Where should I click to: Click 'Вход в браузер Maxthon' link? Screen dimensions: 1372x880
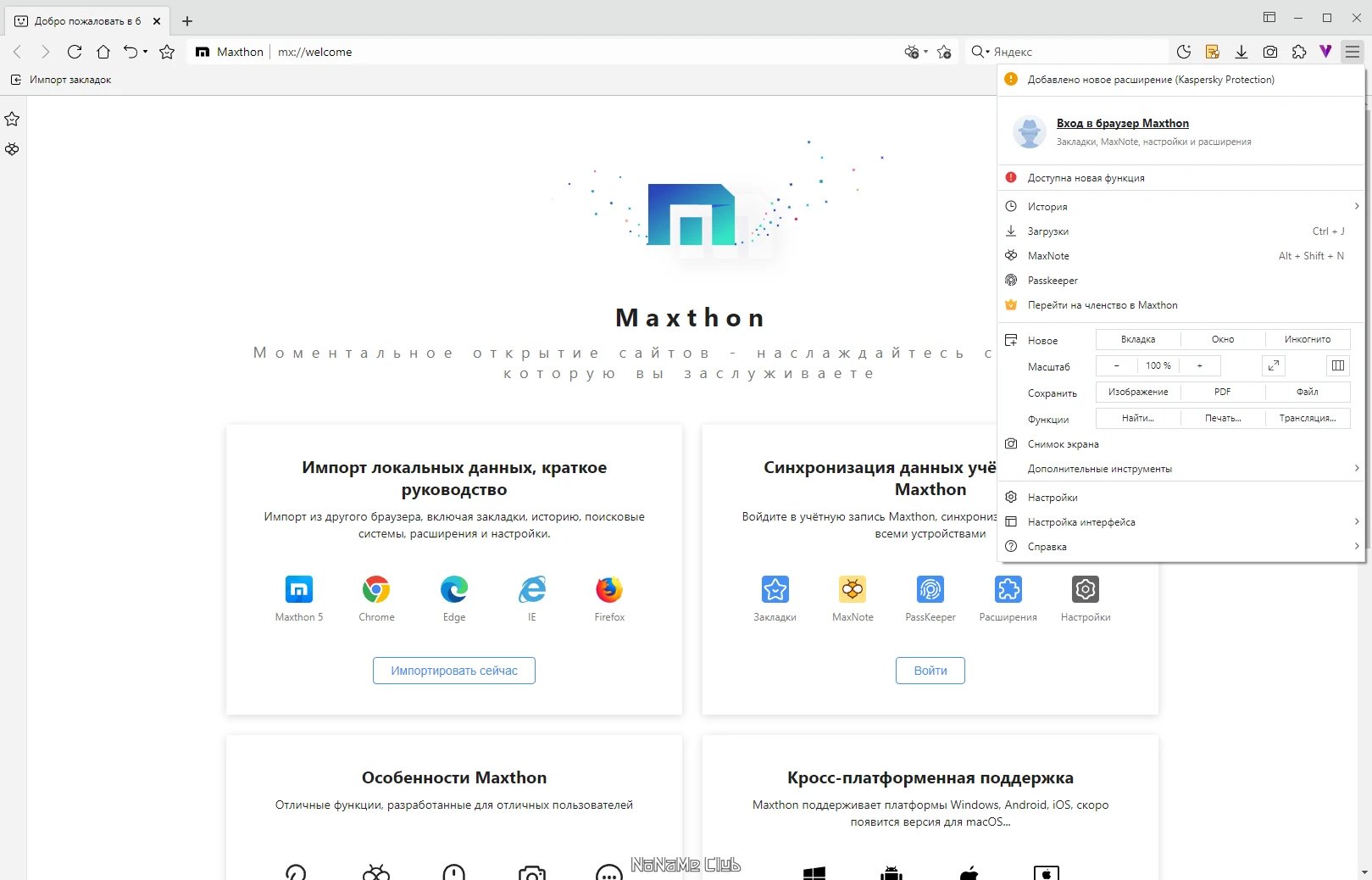pyautogui.click(x=1122, y=123)
